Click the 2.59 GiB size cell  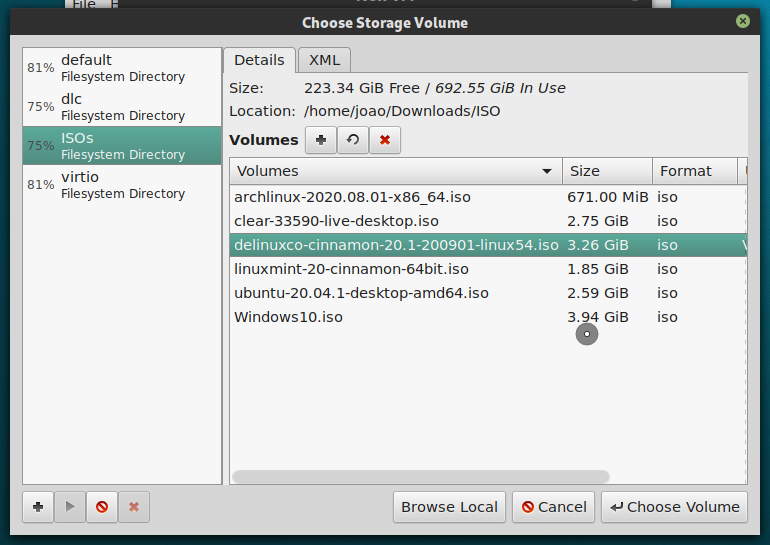(x=598, y=293)
